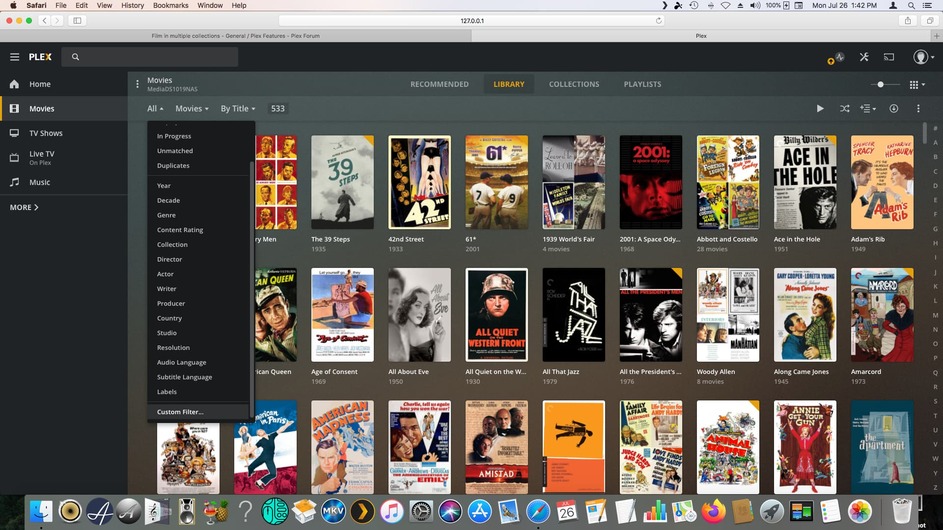Click the download sync icon

[894, 108]
